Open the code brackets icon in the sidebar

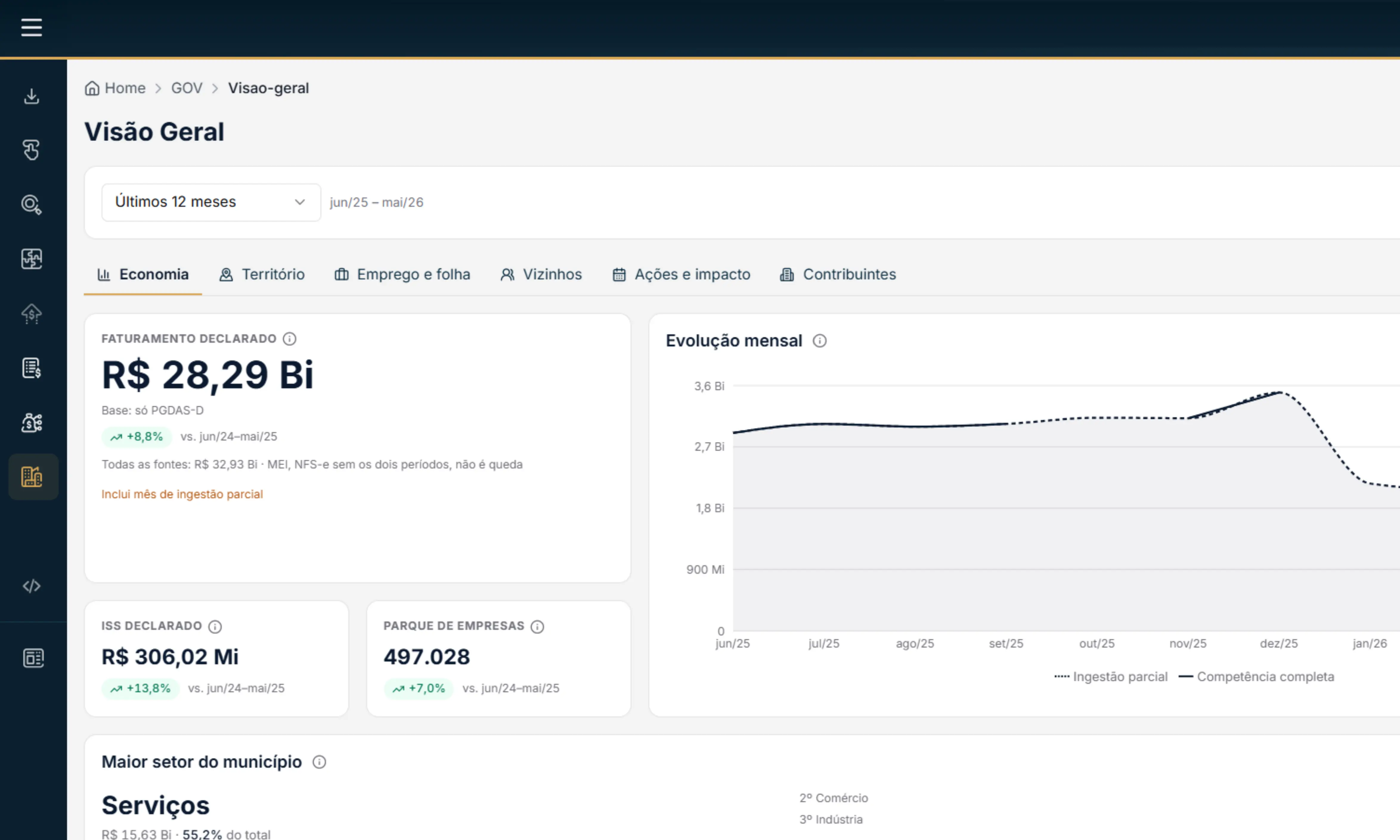point(32,586)
